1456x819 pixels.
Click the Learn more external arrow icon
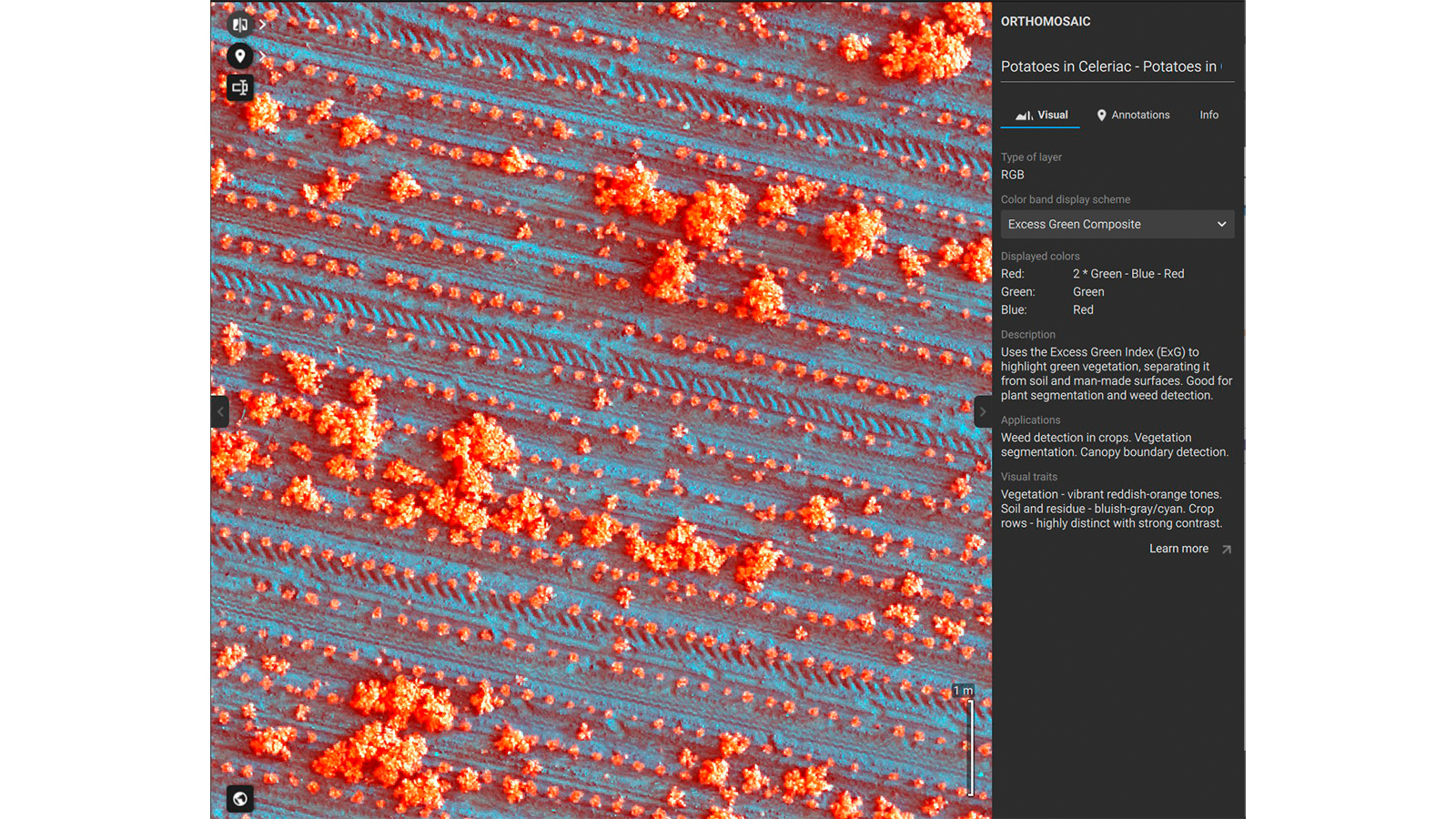point(1226,550)
